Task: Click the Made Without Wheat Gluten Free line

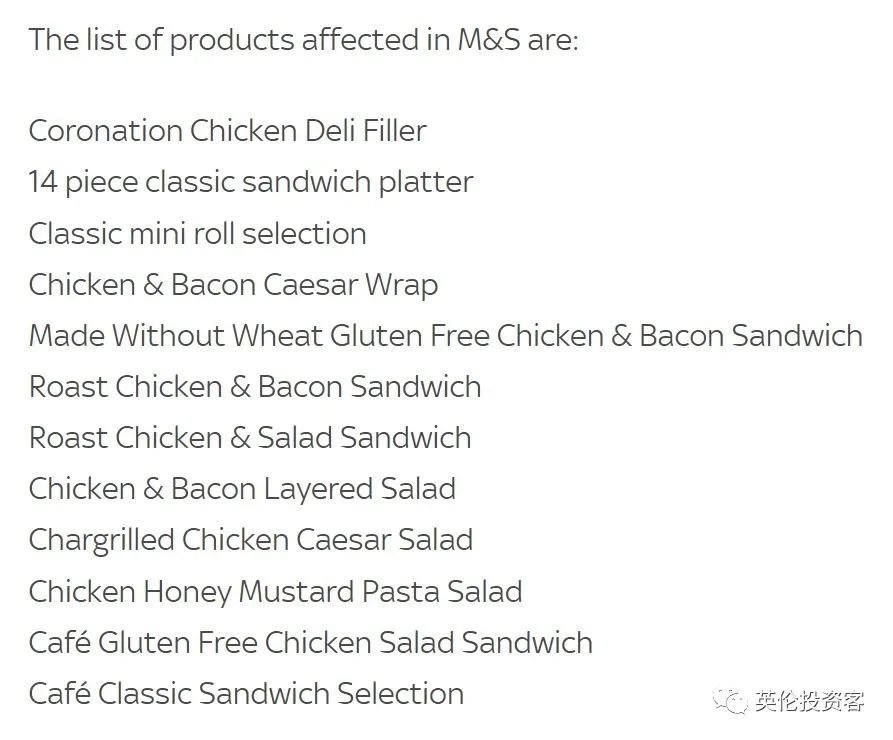Action: tap(446, 336)
